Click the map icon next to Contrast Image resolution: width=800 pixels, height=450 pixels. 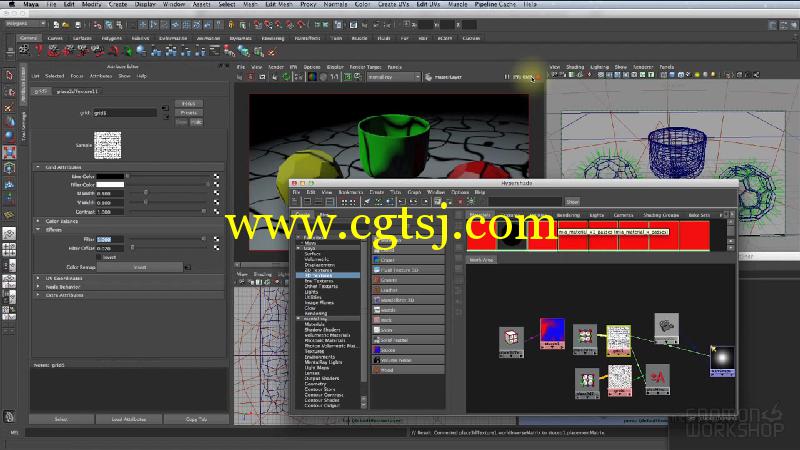tap(216, 211)
